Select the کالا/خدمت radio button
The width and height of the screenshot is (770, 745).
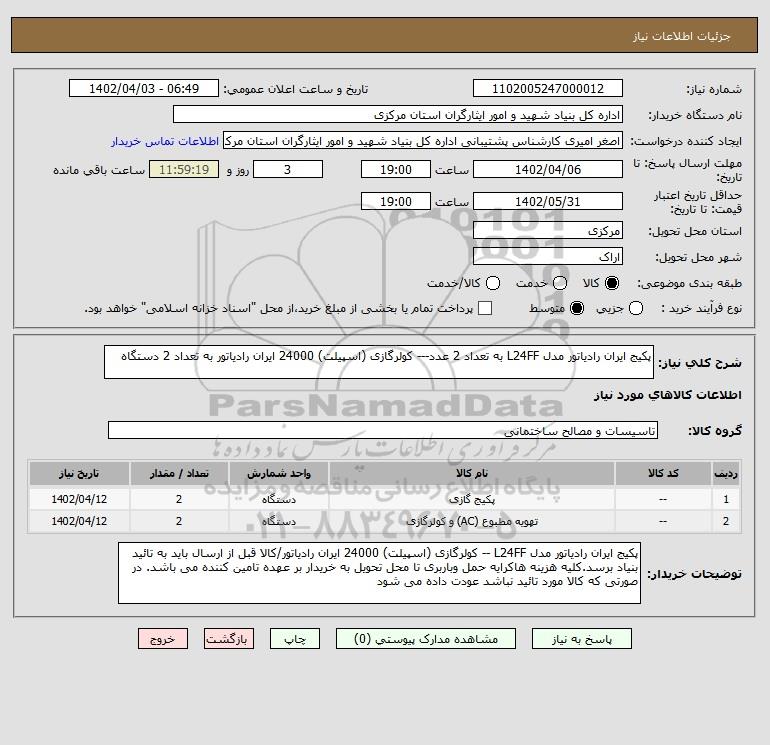(x=493, y=283)
